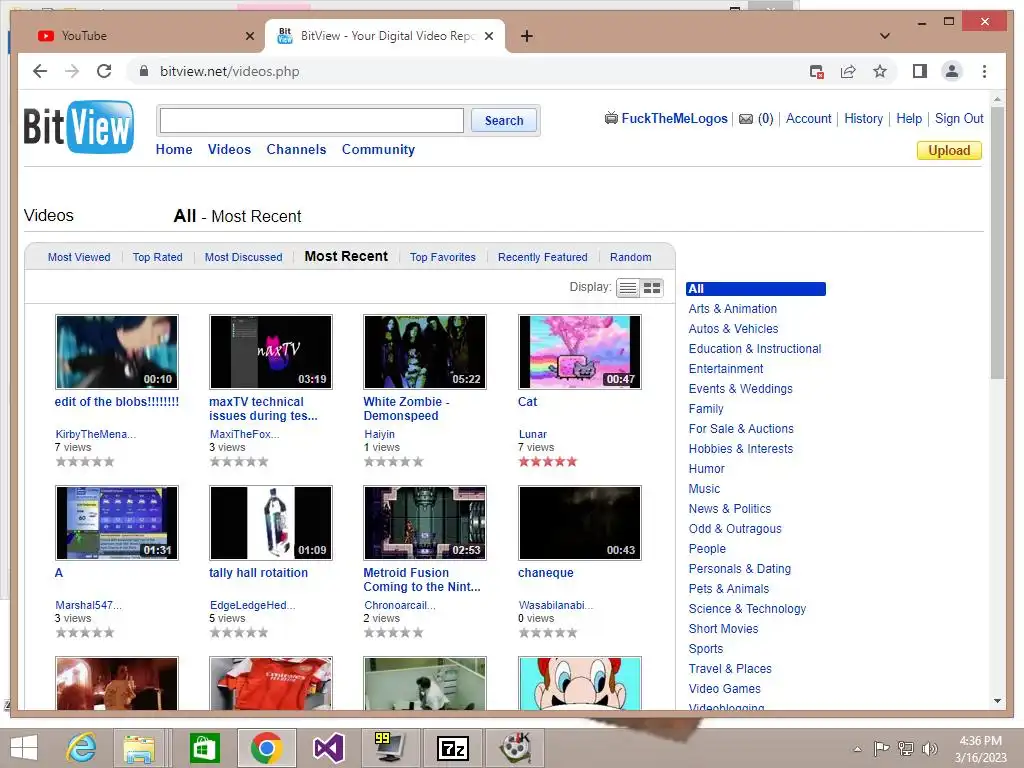Open the chaneque video thumbnail
This screenshot has width=1024, height=768.
click(579, 523)
